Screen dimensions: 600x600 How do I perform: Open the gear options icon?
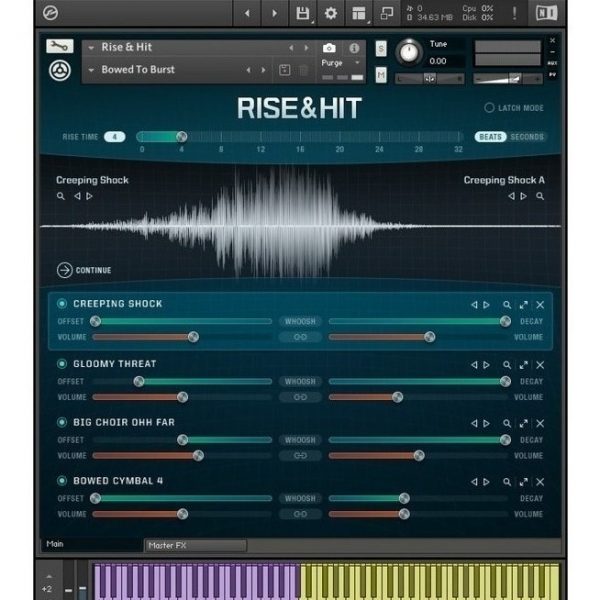click(x=331, y=13)
